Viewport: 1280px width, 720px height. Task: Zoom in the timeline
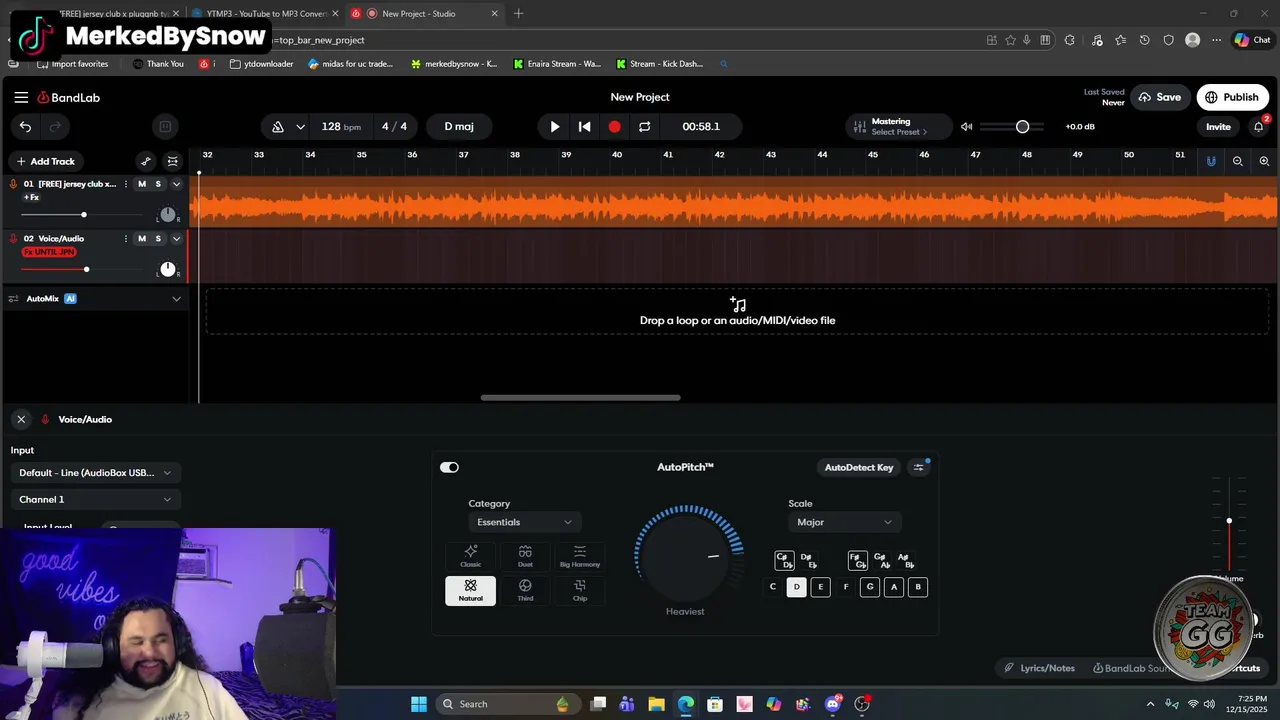click(x=1264, y=161)
